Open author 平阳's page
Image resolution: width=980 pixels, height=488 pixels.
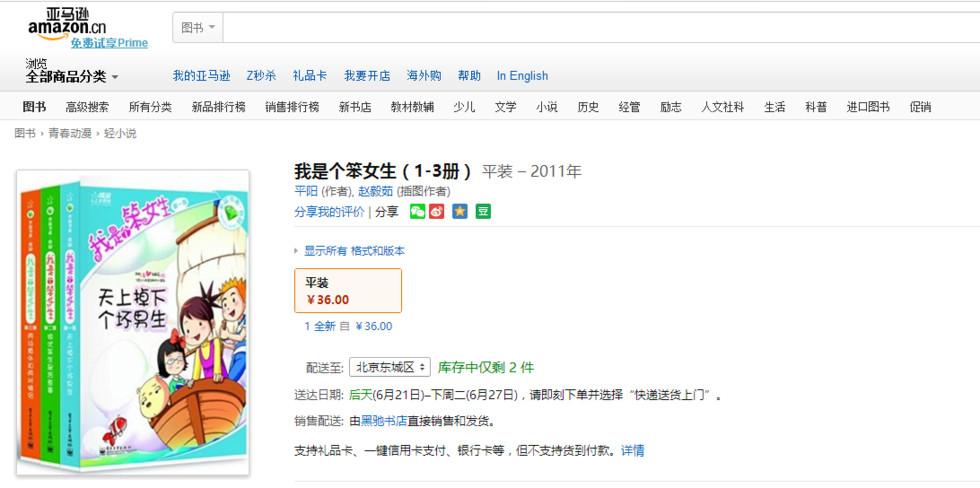click(306, 192)
